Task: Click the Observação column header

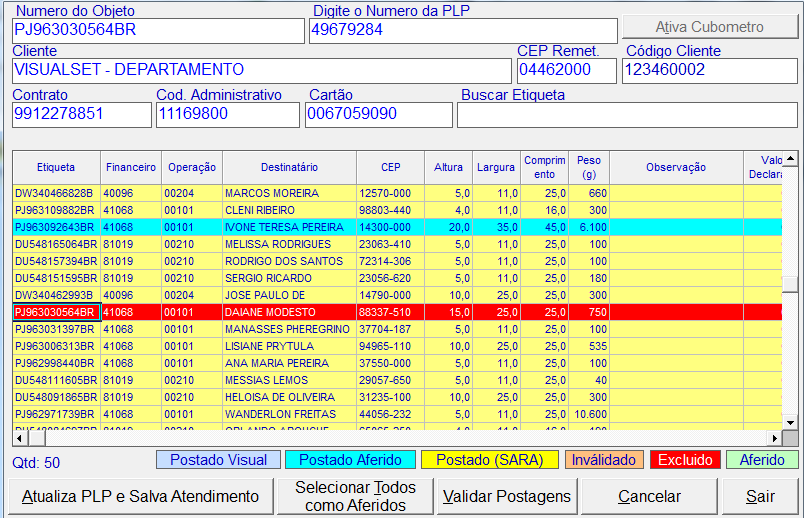Action: click(676, 168)
